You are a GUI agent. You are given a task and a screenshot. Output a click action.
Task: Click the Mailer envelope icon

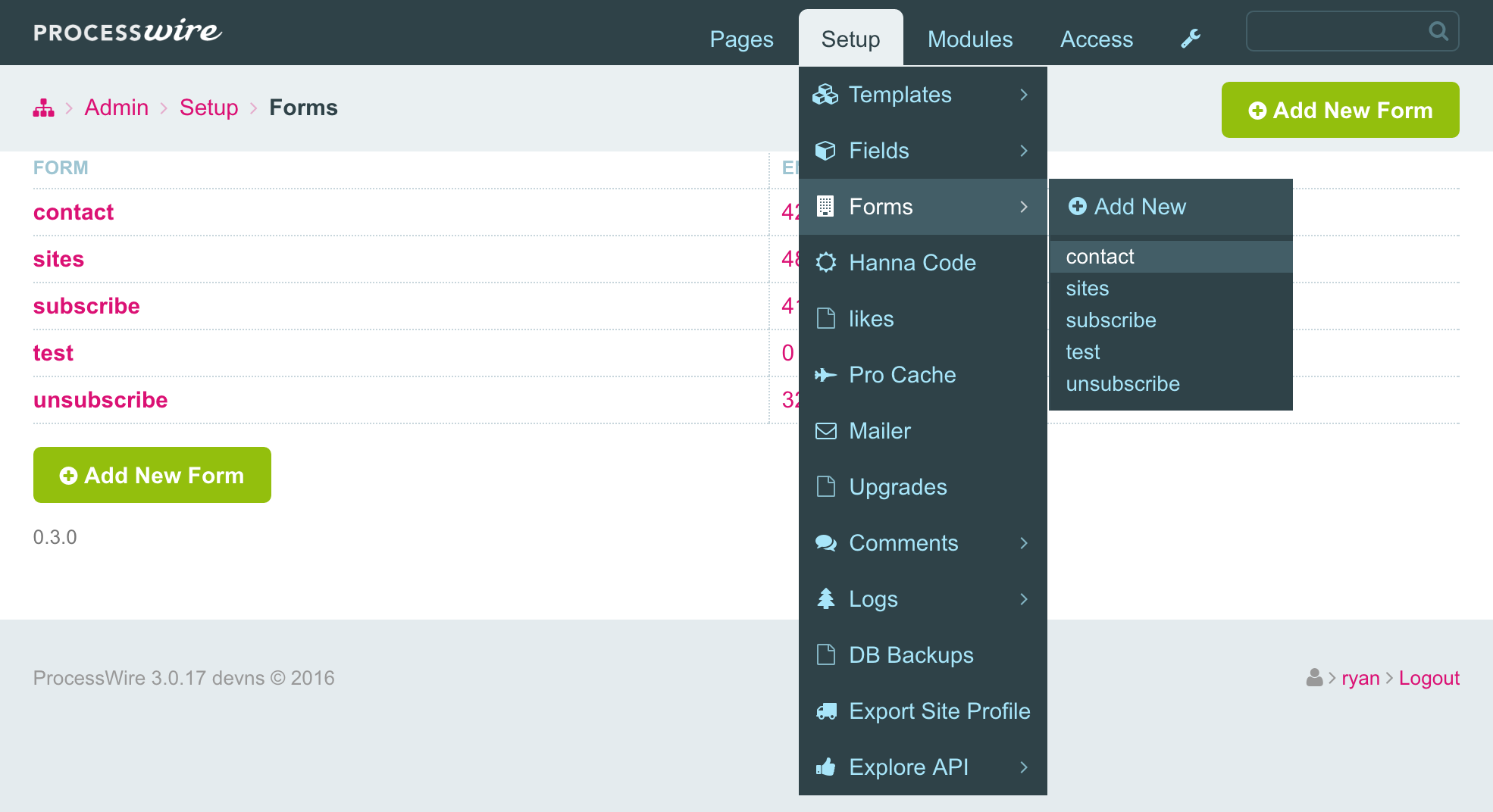point(825,431)
